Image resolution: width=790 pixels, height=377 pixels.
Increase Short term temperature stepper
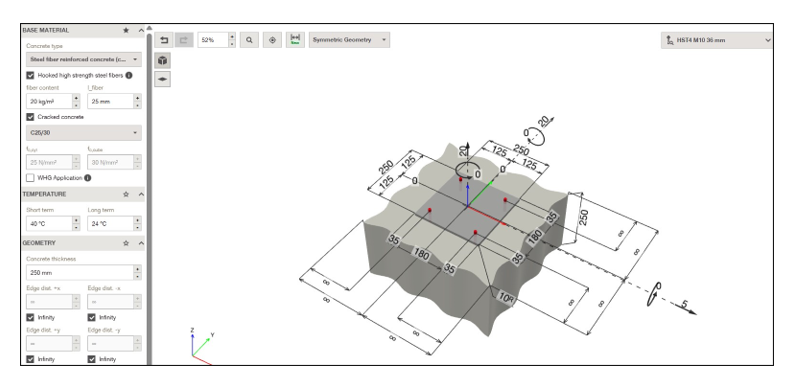click(x=76, y=220)
